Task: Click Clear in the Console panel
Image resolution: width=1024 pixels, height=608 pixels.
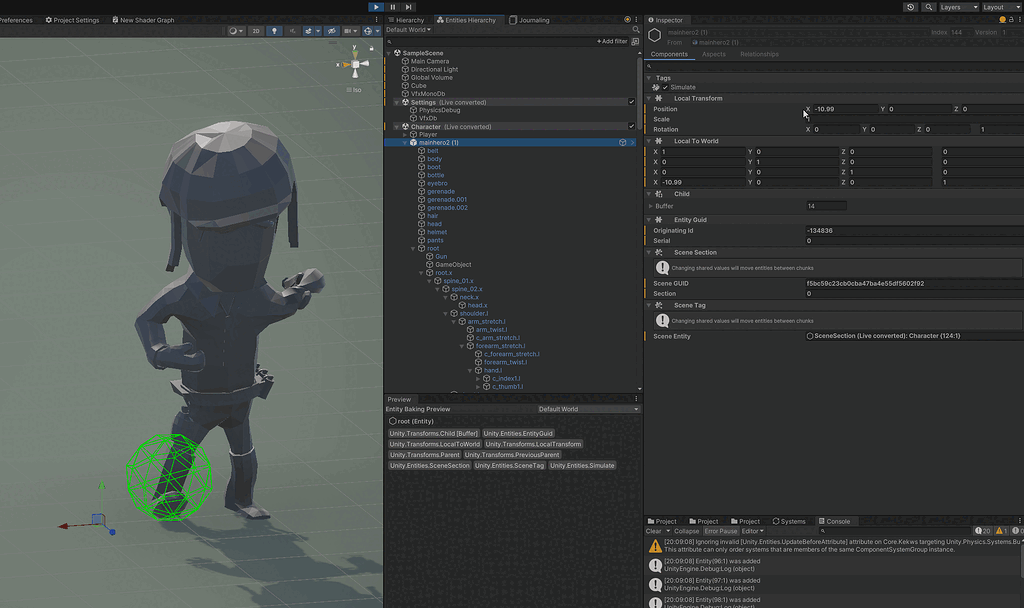Action: pyautogui.click(x=653, y=531)
